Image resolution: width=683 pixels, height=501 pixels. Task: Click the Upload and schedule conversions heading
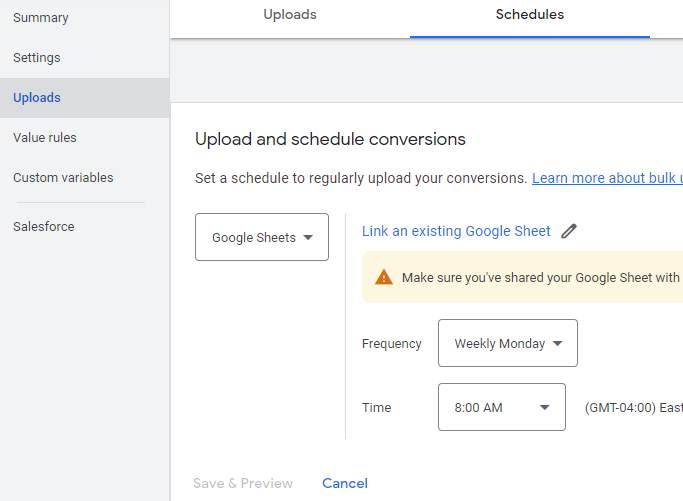point(330,139)
